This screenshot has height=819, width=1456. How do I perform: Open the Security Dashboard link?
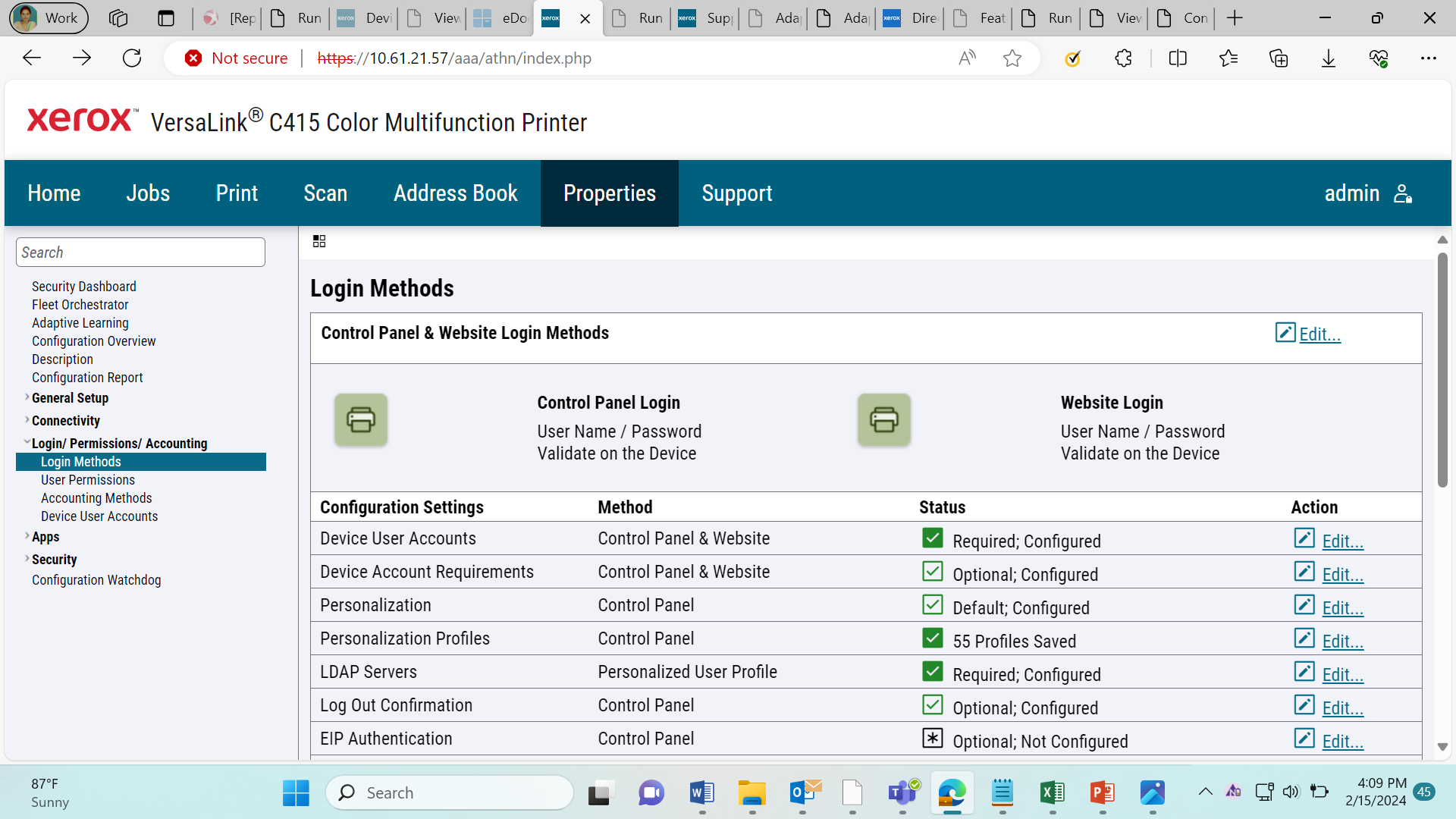pyautogui.click(x=84, y=287)
